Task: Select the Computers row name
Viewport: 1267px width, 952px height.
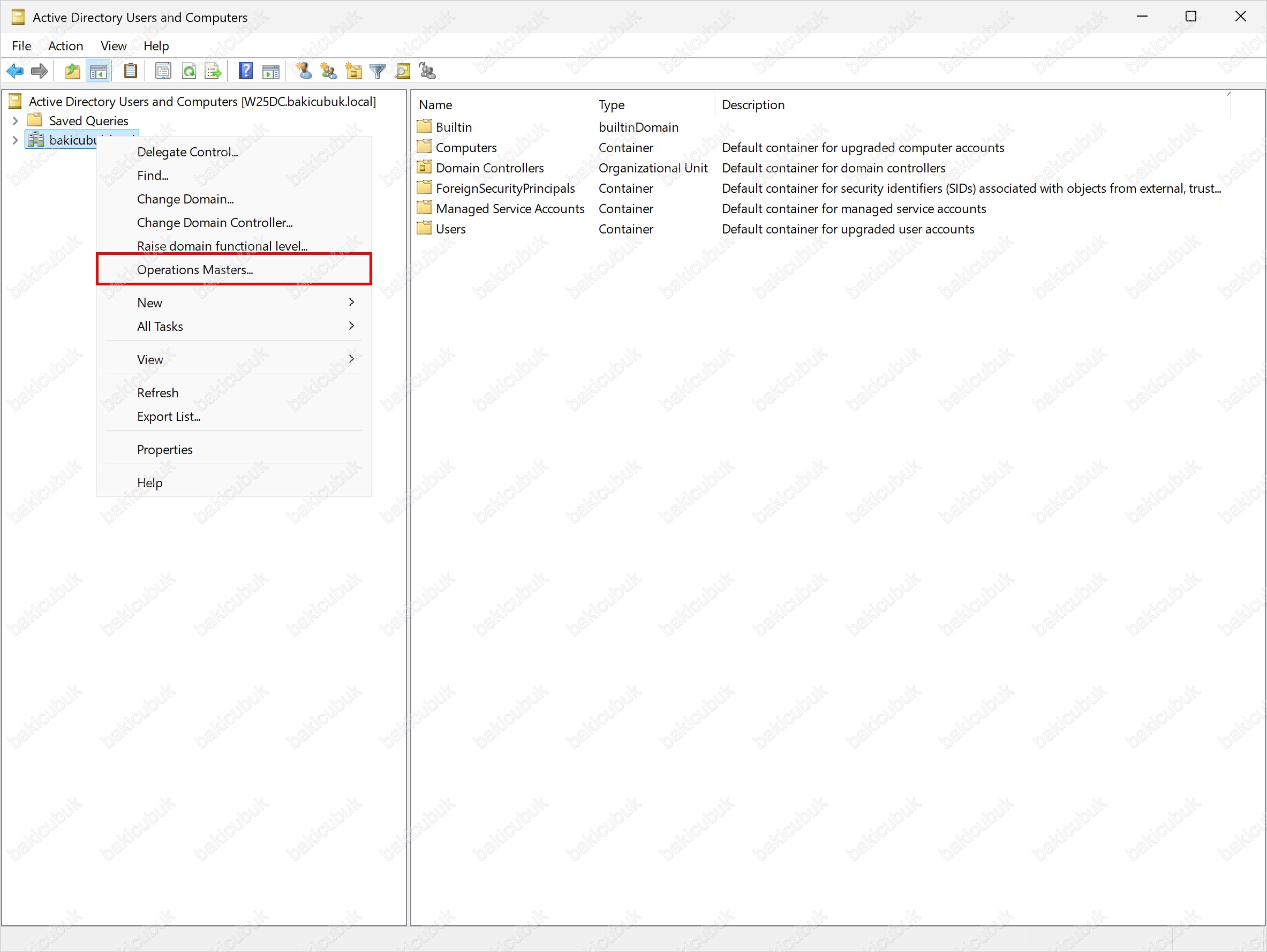Action: point(466,147)
